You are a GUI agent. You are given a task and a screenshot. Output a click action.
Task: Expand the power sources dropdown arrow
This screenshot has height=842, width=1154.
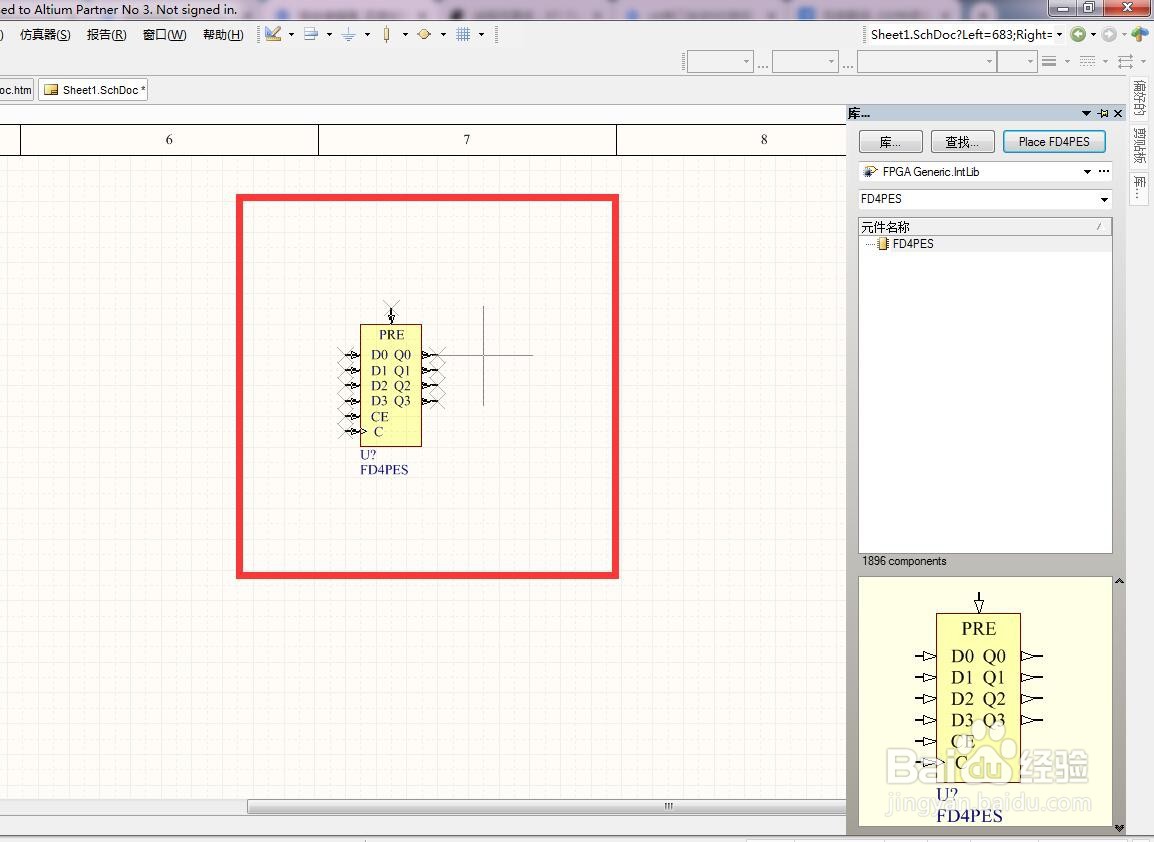pyautogui.click(x=367, y=35)
